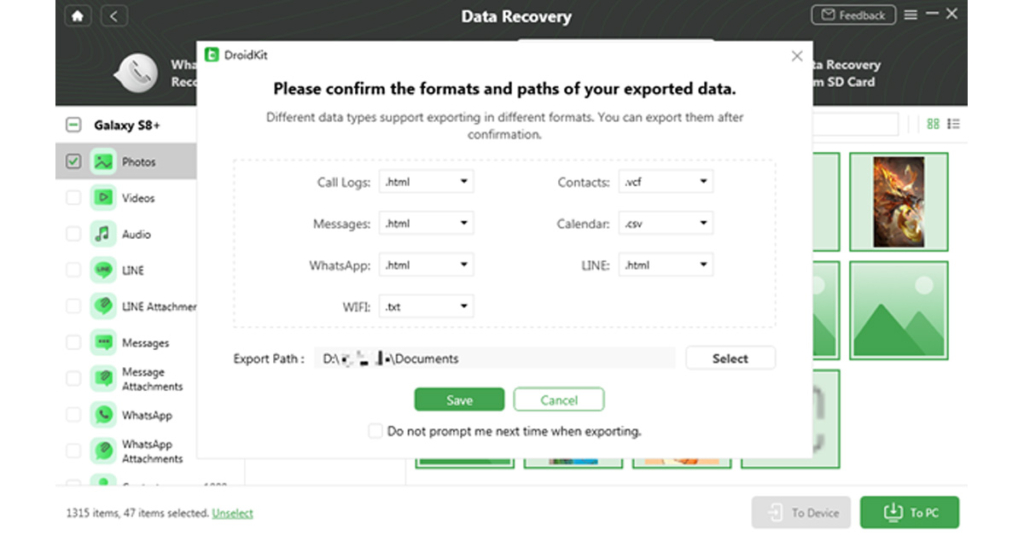Open the Call Logs format dropdown
The width and height of the screenshot is (1024, 536).
point(426,181)
